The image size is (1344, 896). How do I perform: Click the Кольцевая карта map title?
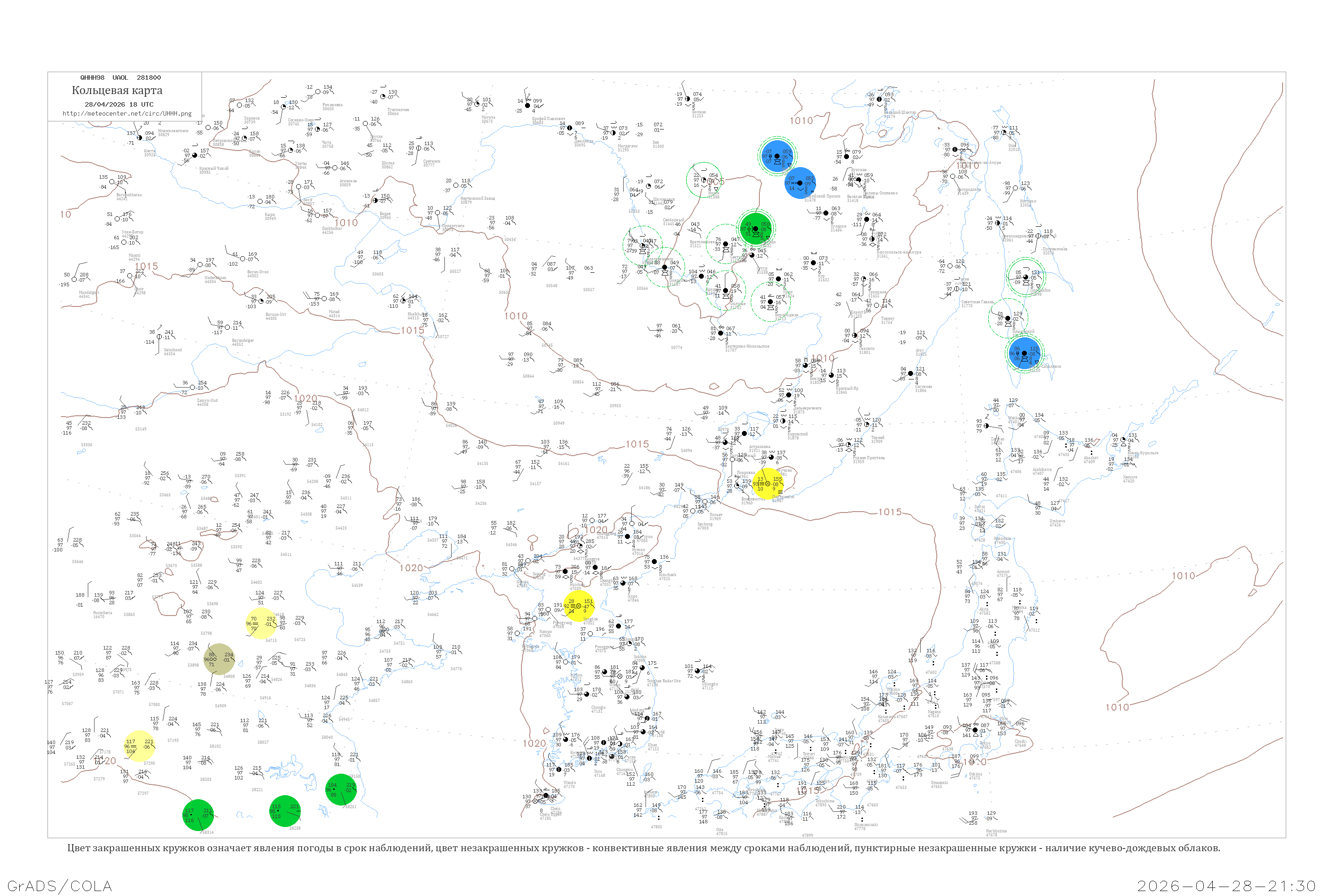(117, 91)
